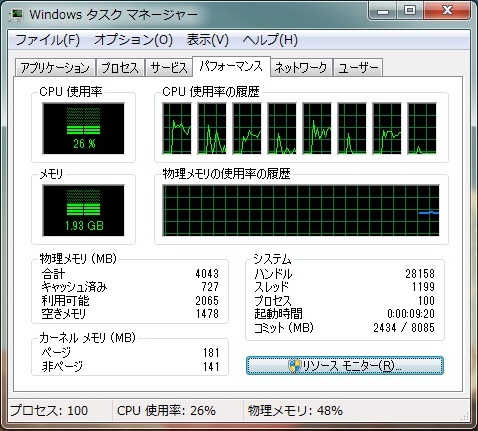Select the パフォーマンス tab
Image resolution: width=478 pixels, height=431 pixels.
click(231, 67)
